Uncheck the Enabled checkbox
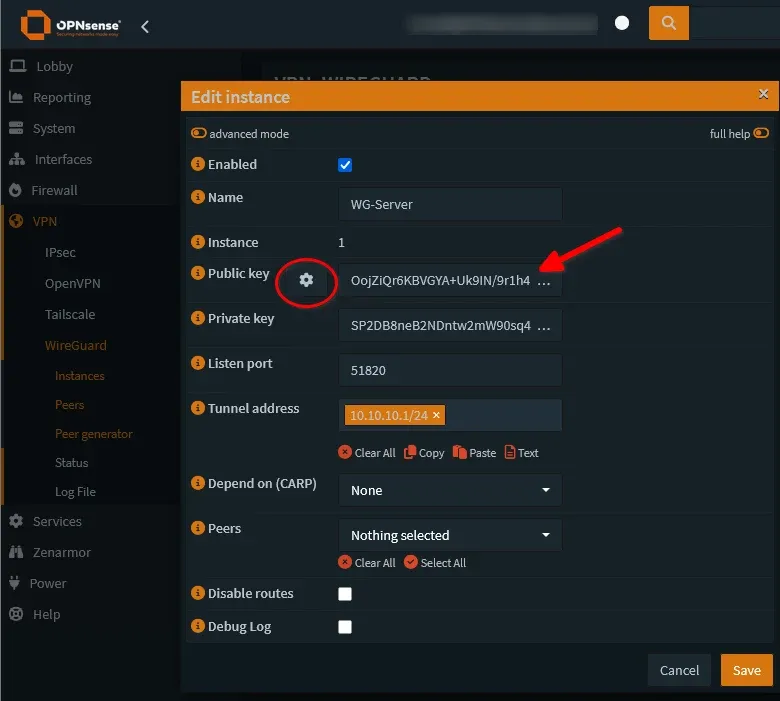Screen dimensions: 780x701 (345, 165)
